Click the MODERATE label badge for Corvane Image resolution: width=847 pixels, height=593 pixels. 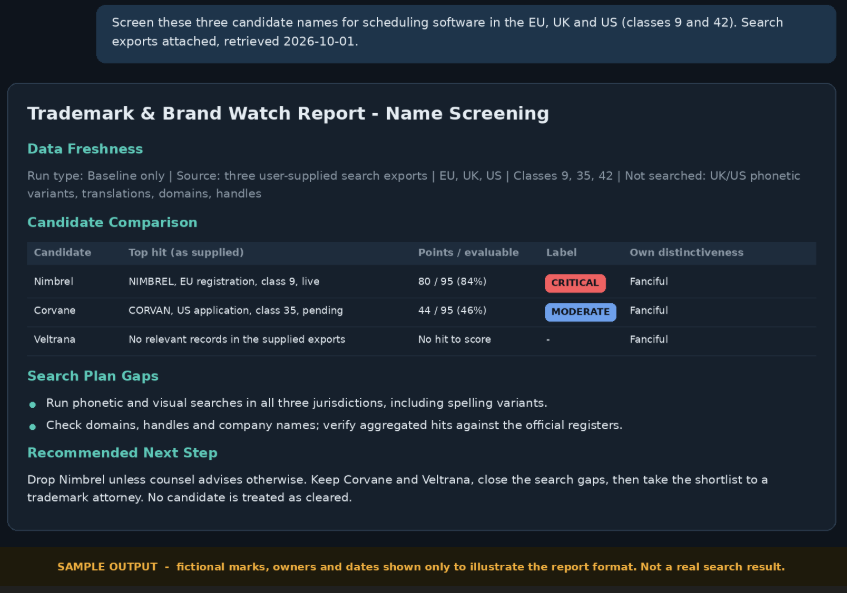(x=580, y=312)
